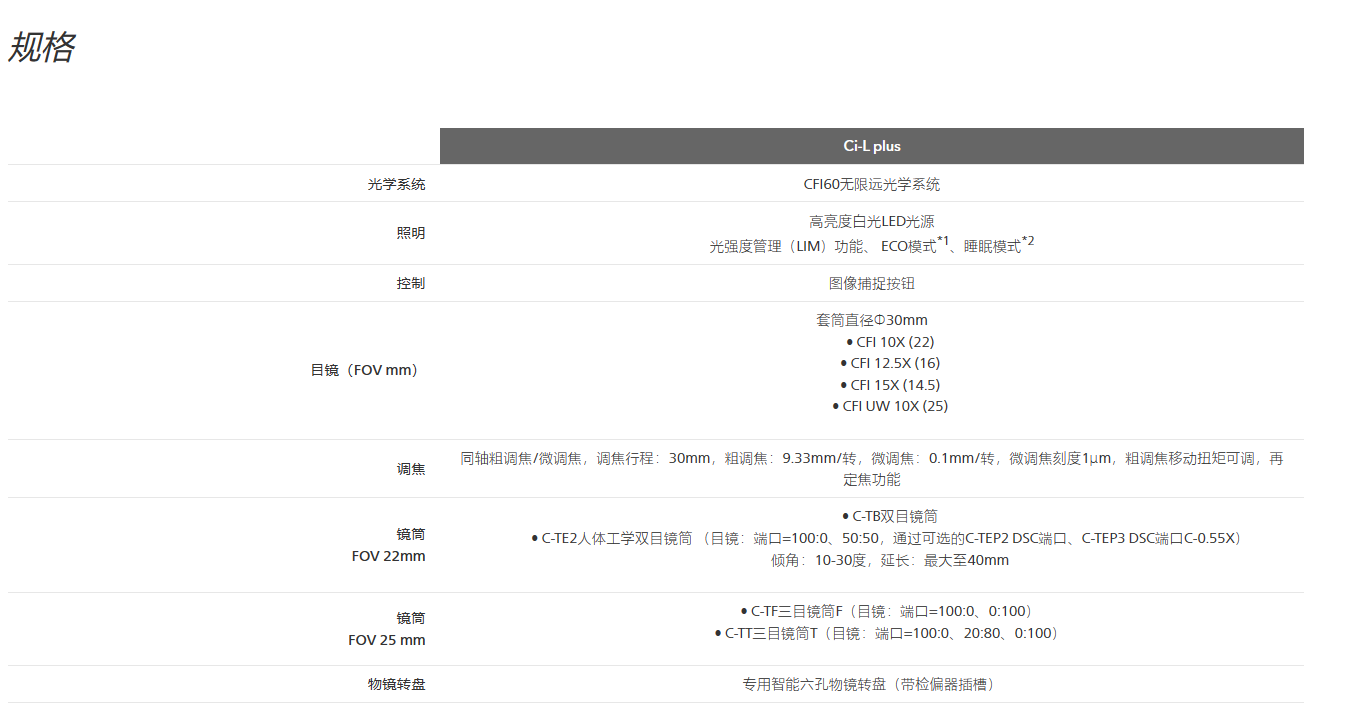Image resolution: width=1346 pixels, height=706 pixels.
Task: Click the '物镜转盘' row label
Action: tap(396, 685)
